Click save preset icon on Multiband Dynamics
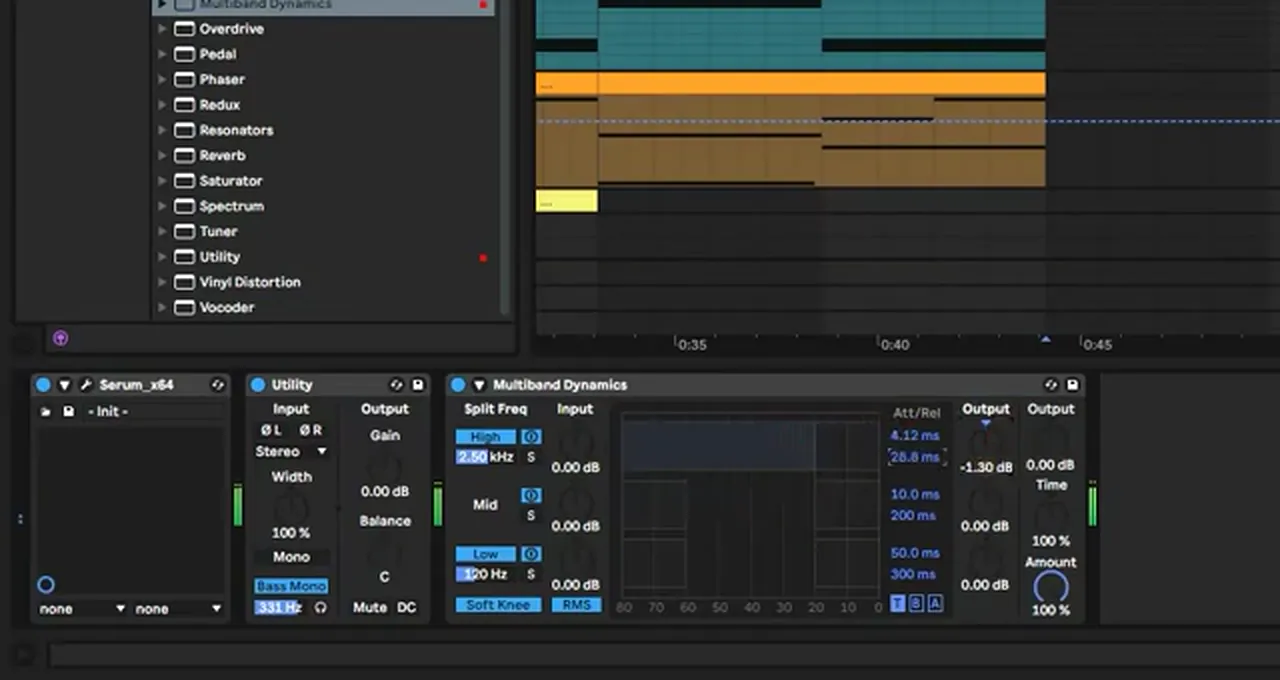The width and height of the screenshot is (1280, 680). tap(1072, 385)
